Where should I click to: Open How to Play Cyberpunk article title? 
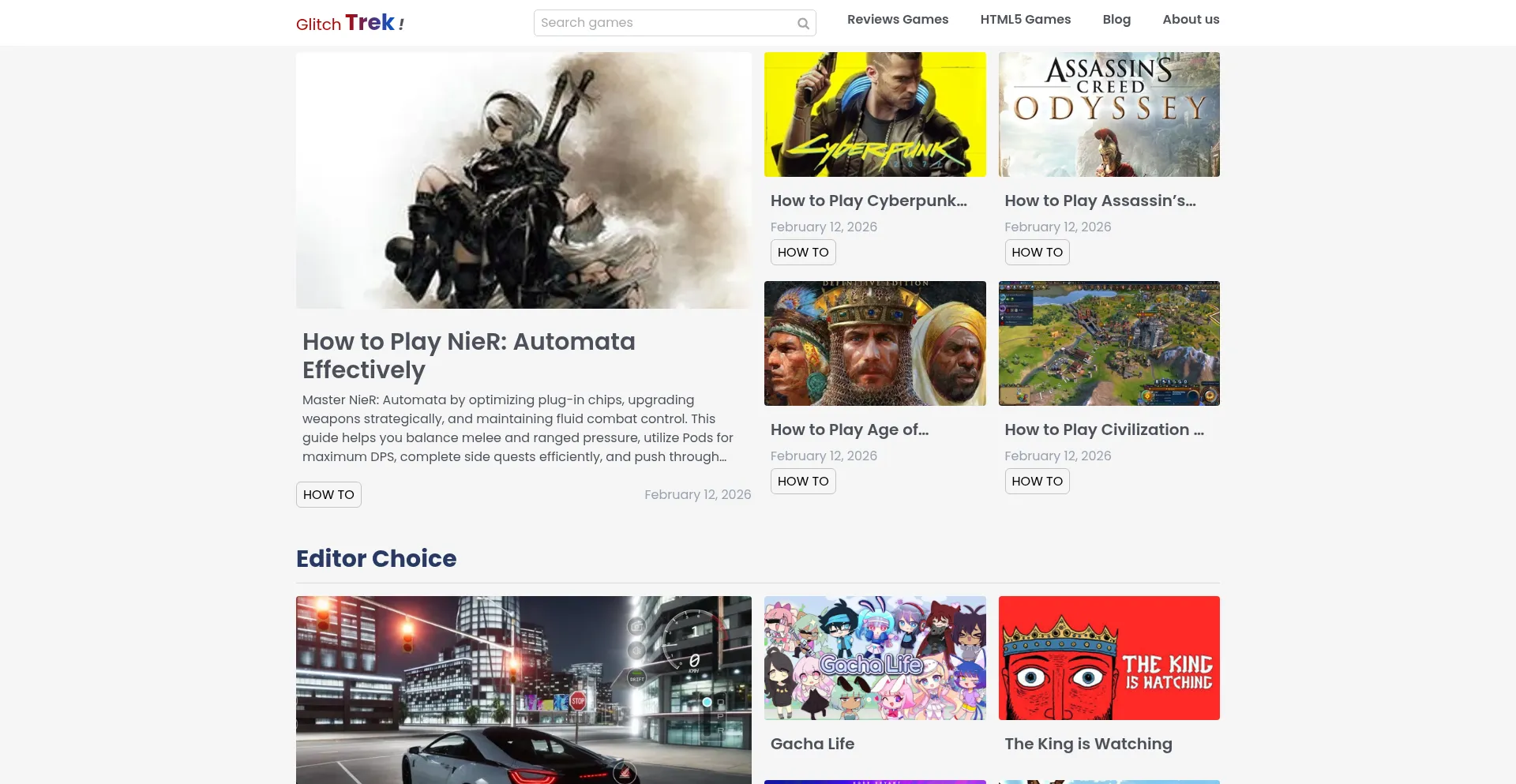pos(869,201)
